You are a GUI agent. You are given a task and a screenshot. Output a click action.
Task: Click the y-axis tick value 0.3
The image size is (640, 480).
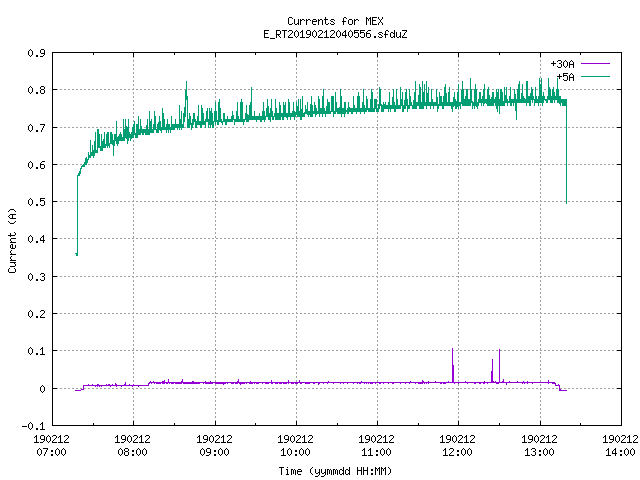click(36, 277)
